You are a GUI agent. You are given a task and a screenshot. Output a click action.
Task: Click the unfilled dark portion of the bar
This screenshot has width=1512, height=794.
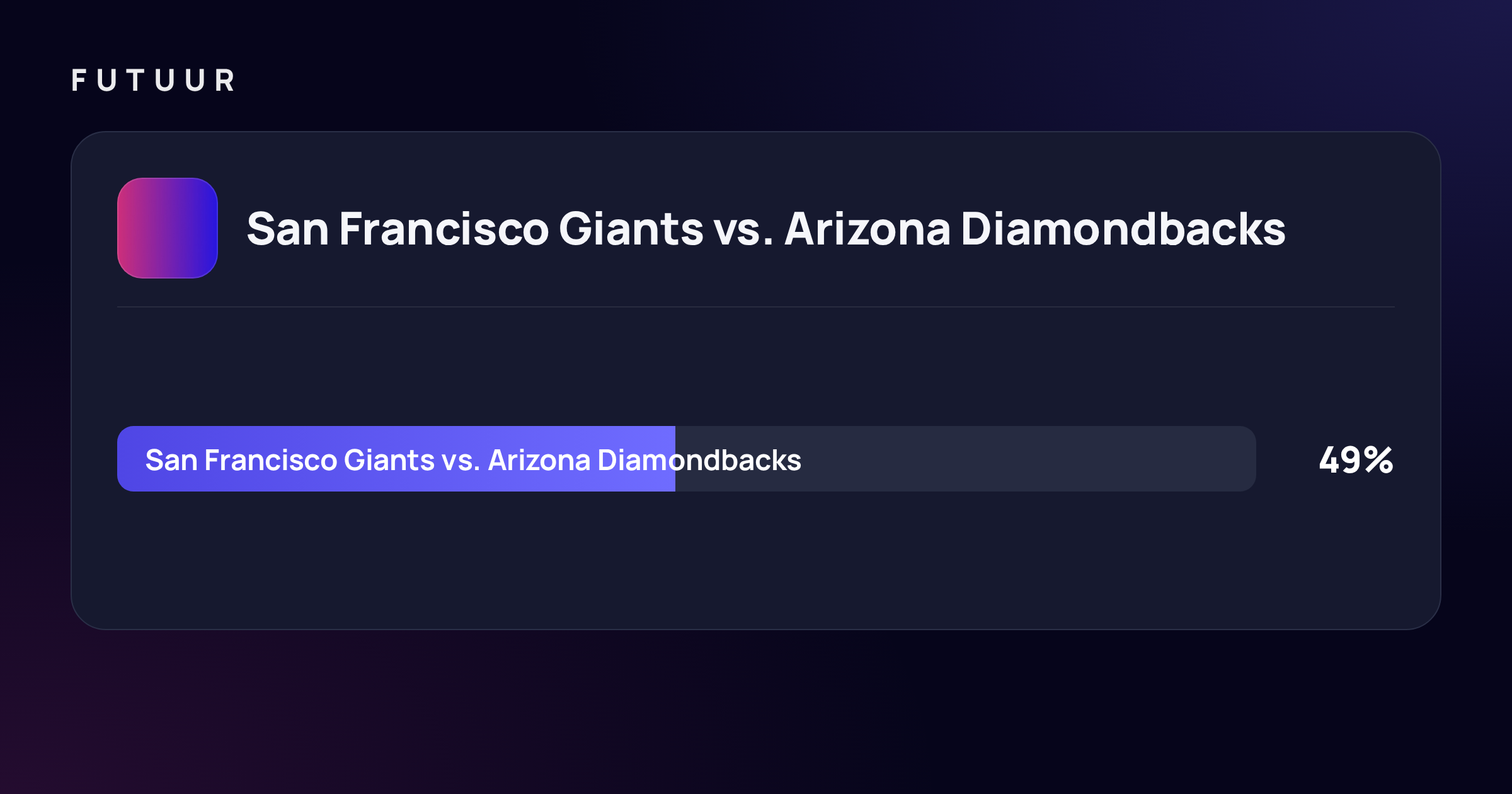[966, 459]
